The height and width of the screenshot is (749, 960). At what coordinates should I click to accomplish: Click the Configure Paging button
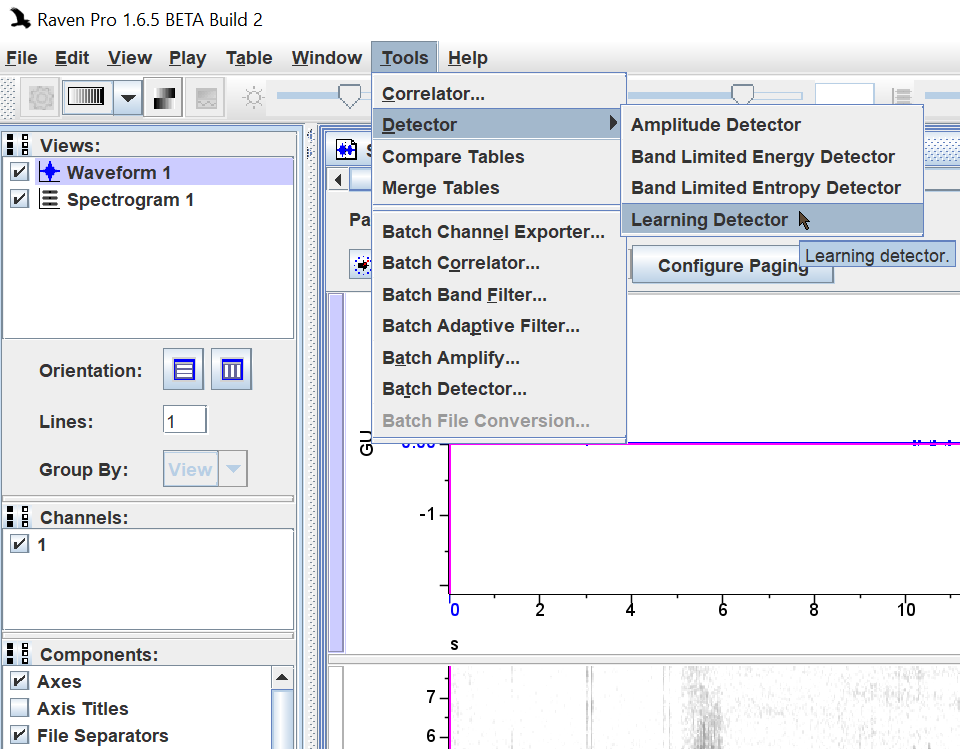[x=732, y=265]
